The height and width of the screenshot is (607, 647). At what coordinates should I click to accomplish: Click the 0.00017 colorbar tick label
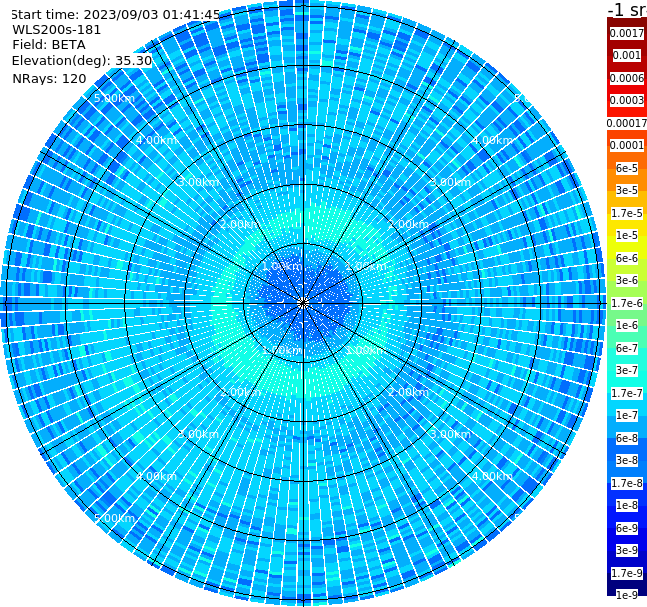click(627, 123)
